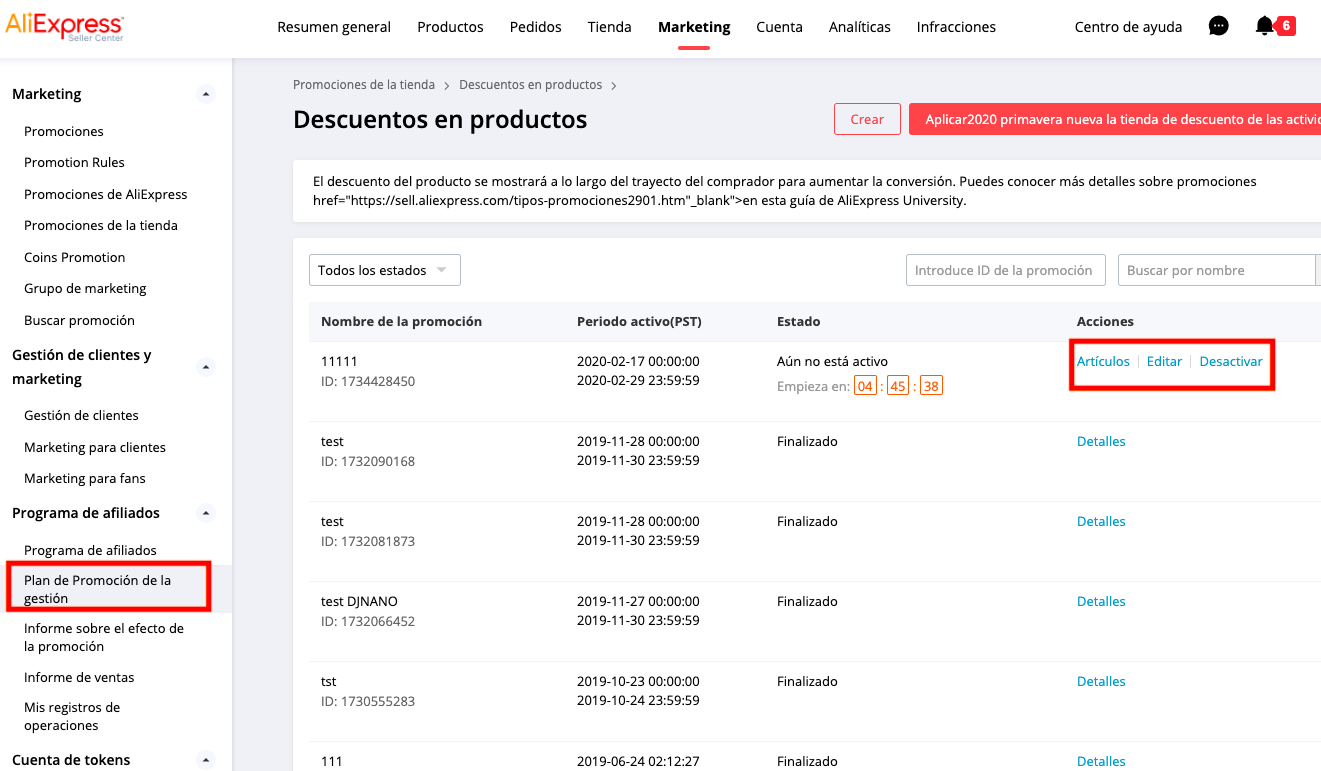Select the text ID: 1734428450
The image size is (1321, 771).
(x=368, y=381)
